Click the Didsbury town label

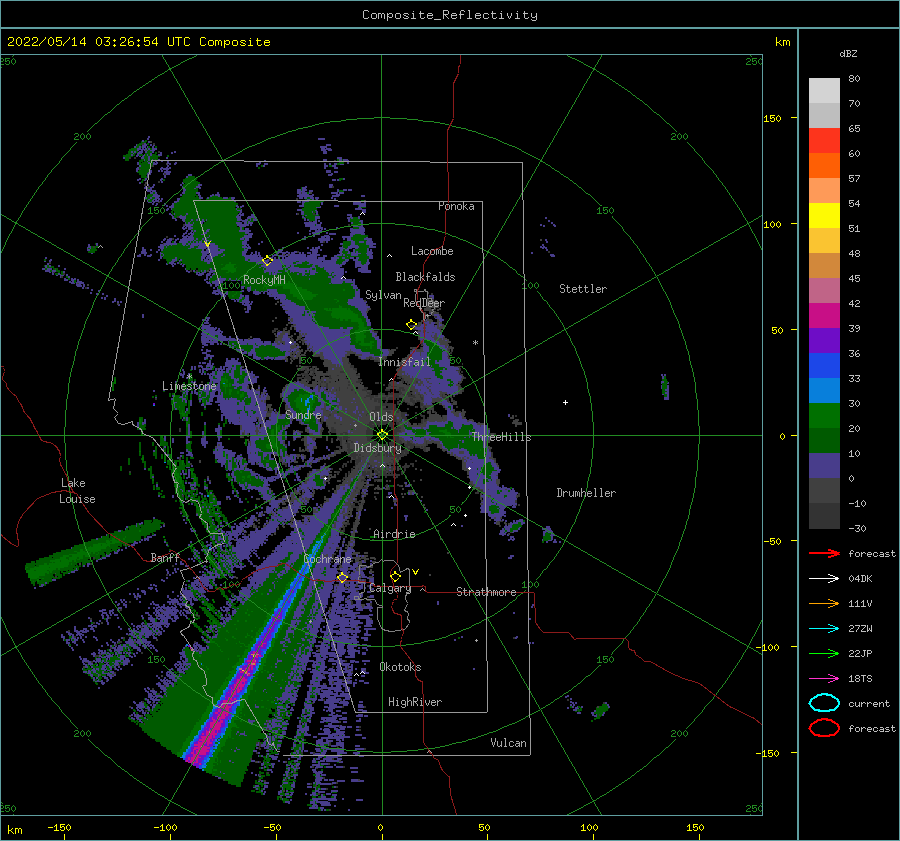377,448
